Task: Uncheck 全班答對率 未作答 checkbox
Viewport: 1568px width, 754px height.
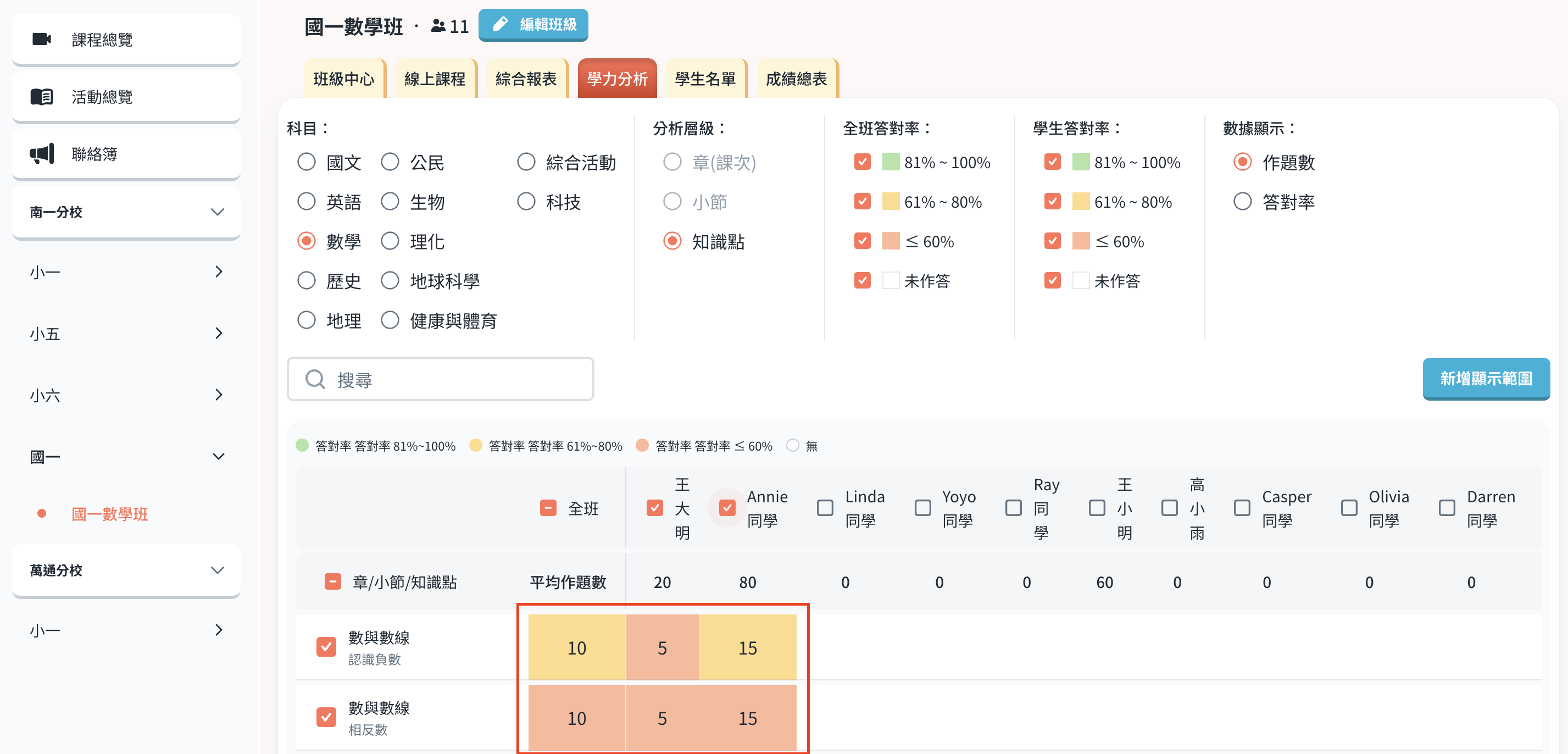Action: [x=862, y=281]
